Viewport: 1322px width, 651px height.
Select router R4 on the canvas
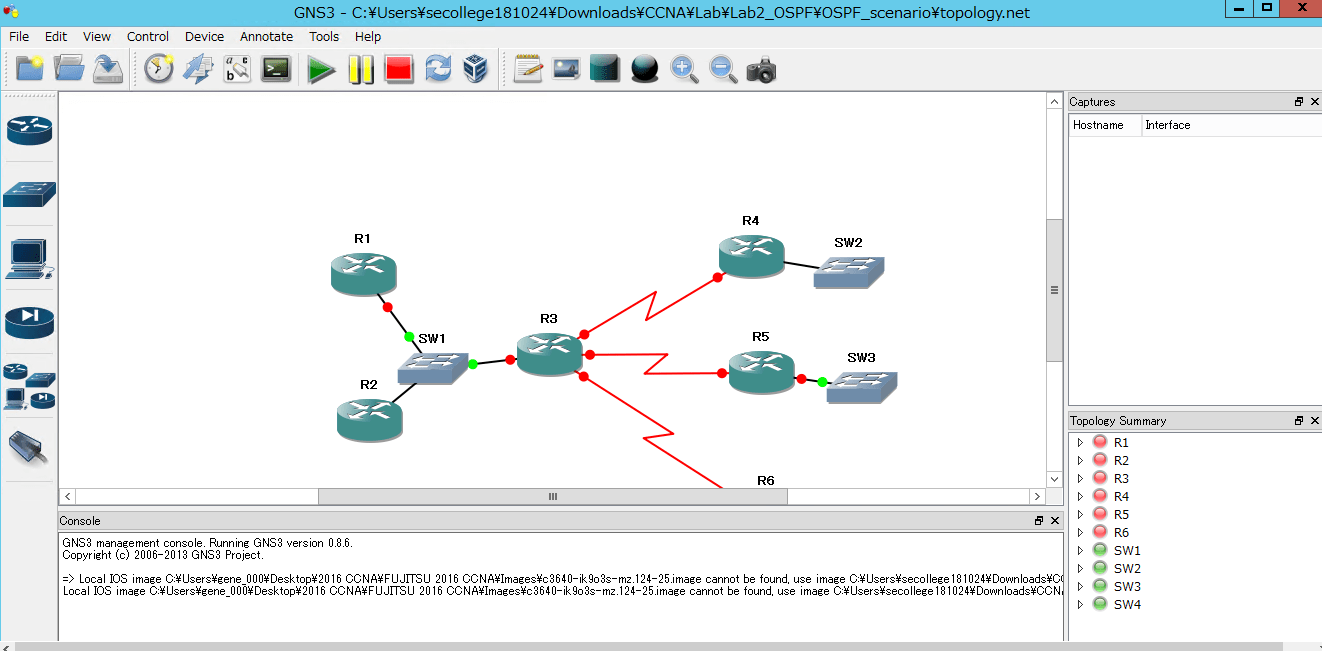pyautogui.click(x=751, y=256)
